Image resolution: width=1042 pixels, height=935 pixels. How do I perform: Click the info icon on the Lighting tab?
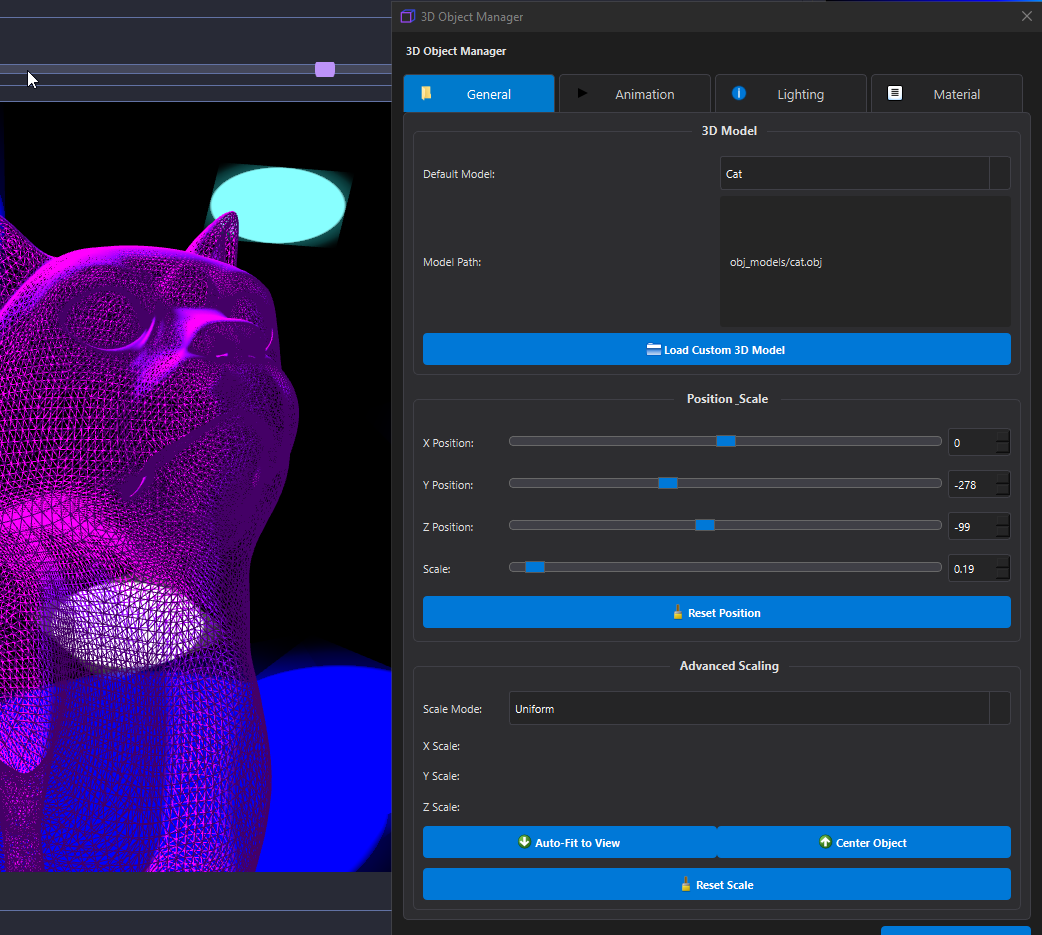(x=739, y=93)
